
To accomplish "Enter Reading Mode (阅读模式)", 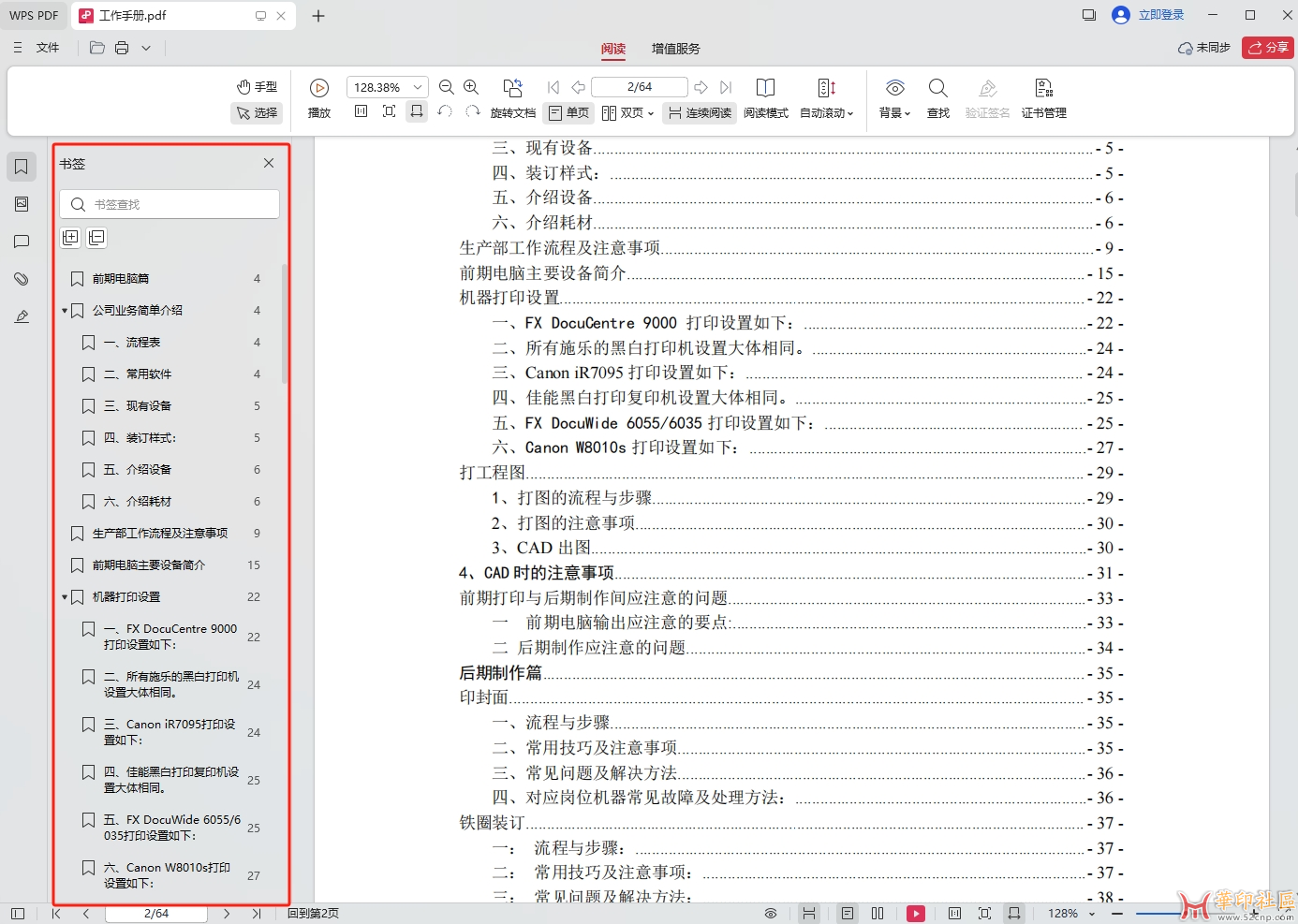I will (x=766, y=98).
